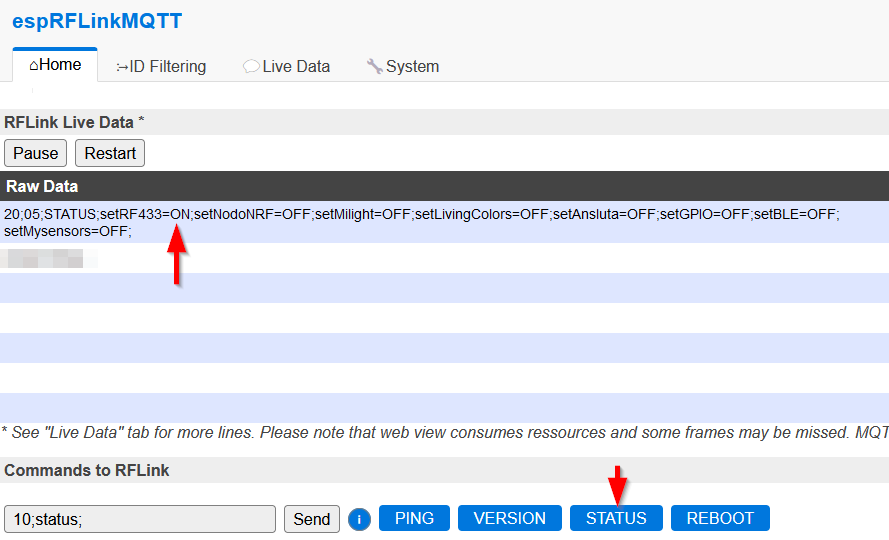Select the STATUS raw data row

pos(420,222)
